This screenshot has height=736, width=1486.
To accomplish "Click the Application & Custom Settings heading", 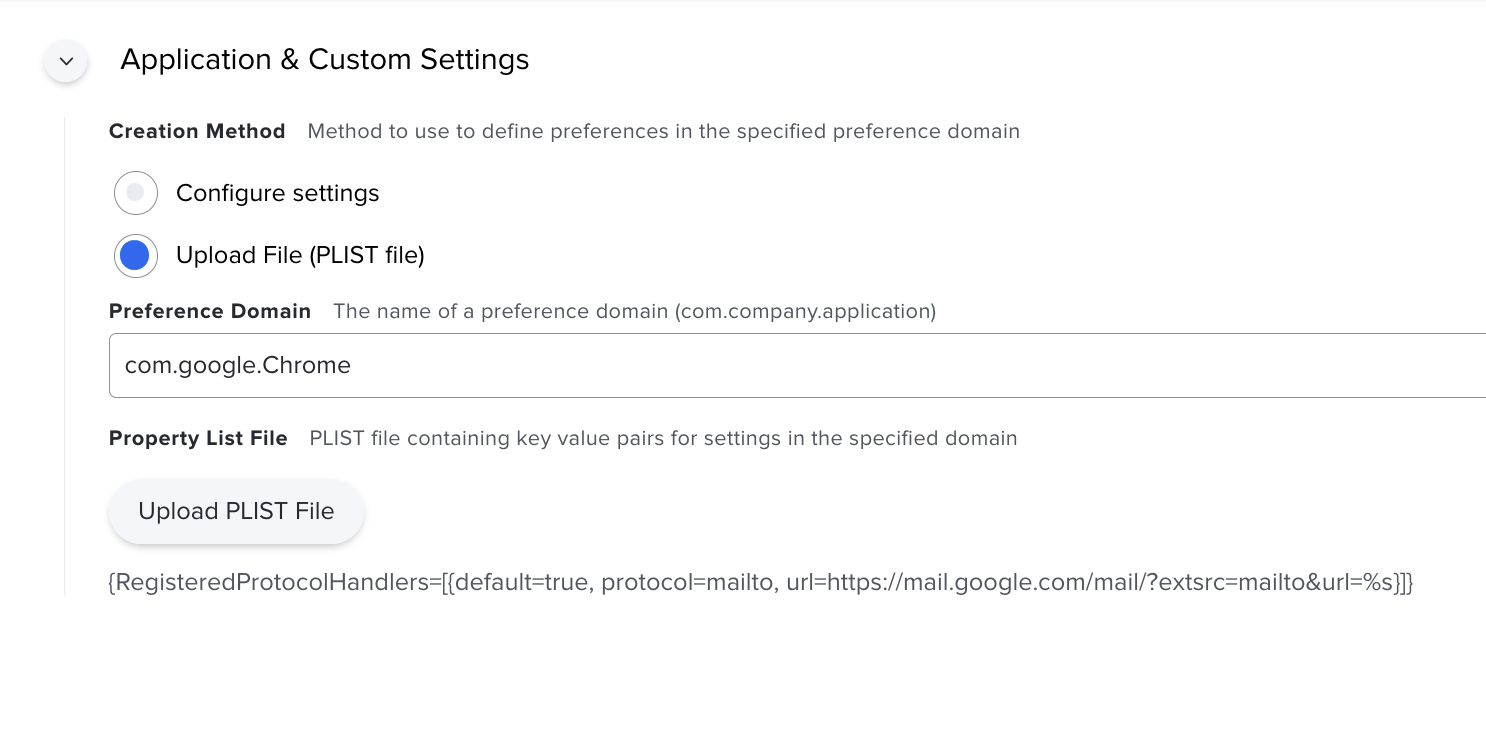I will [x=325, y=60].
